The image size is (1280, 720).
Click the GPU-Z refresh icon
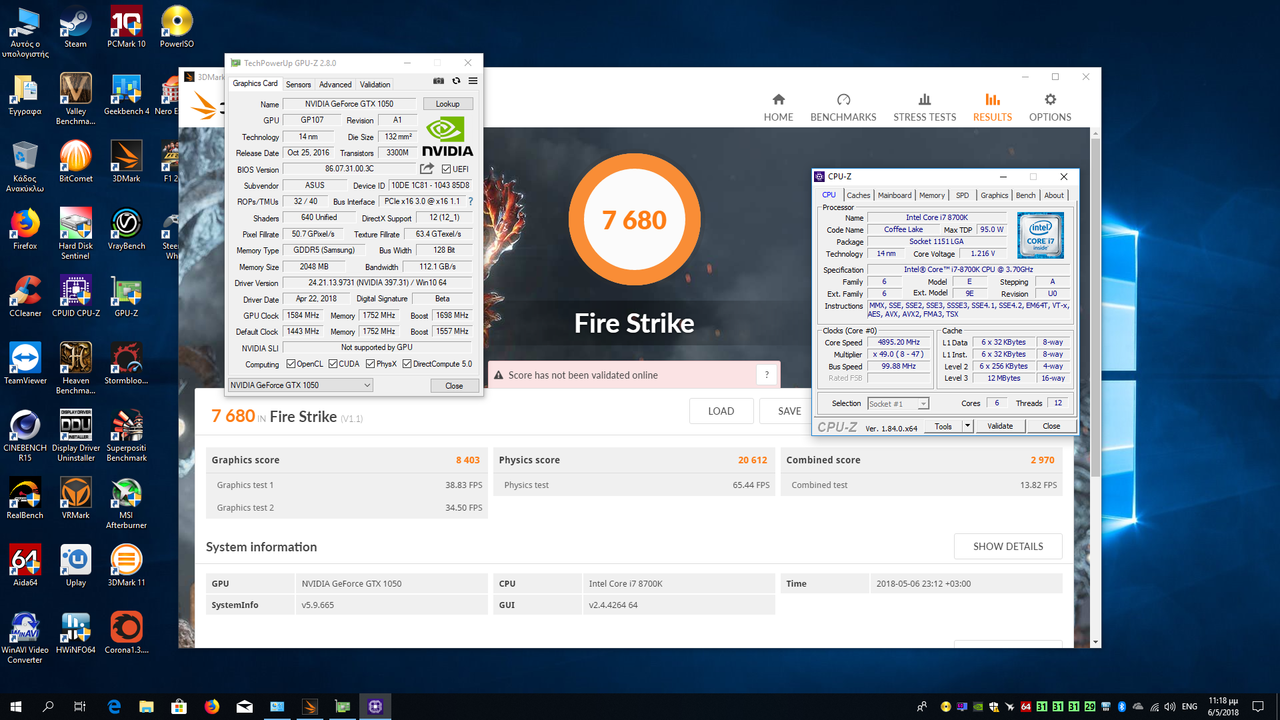(x=456, y=81)
